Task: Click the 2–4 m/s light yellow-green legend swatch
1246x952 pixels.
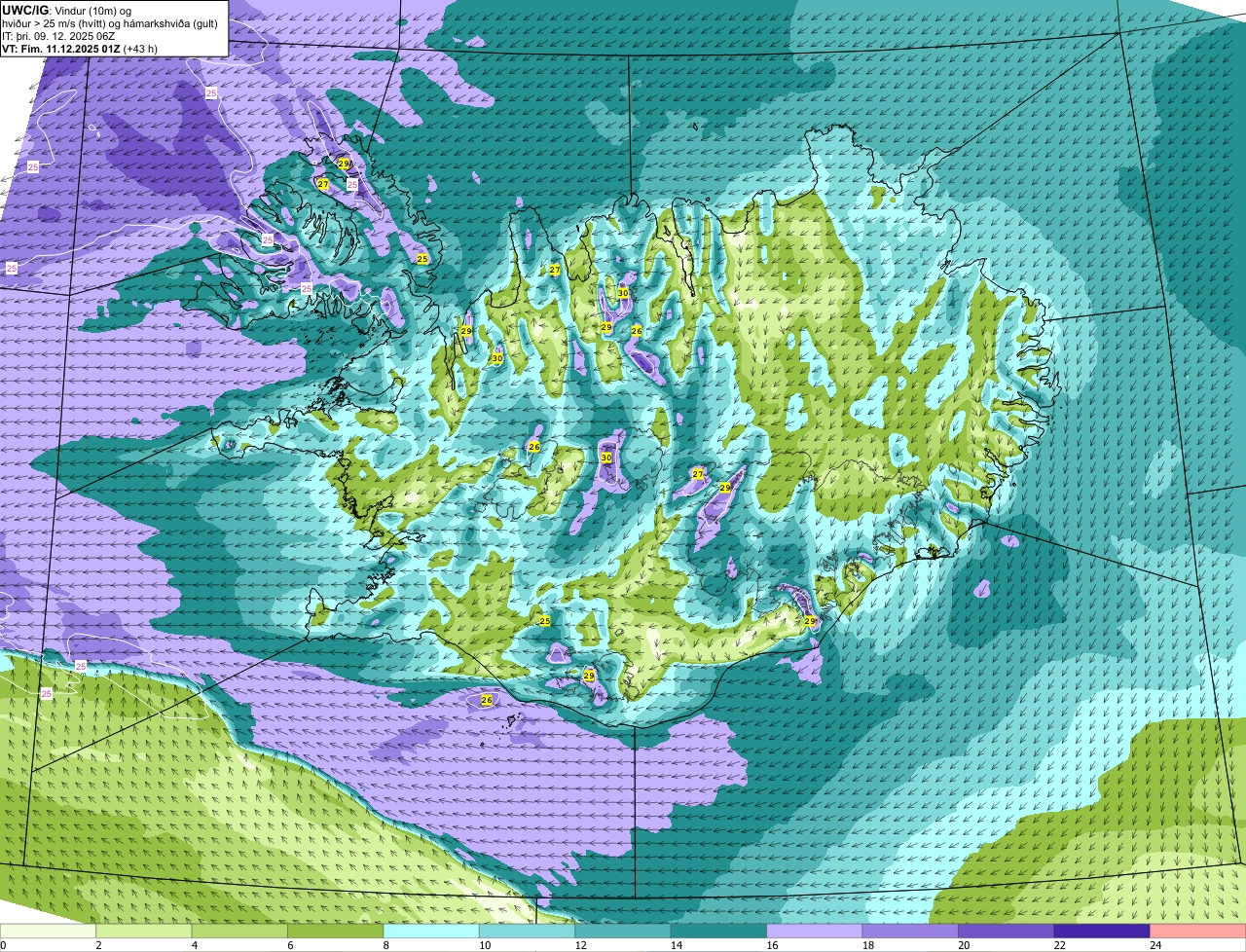Action: click(x=144, y=931)
